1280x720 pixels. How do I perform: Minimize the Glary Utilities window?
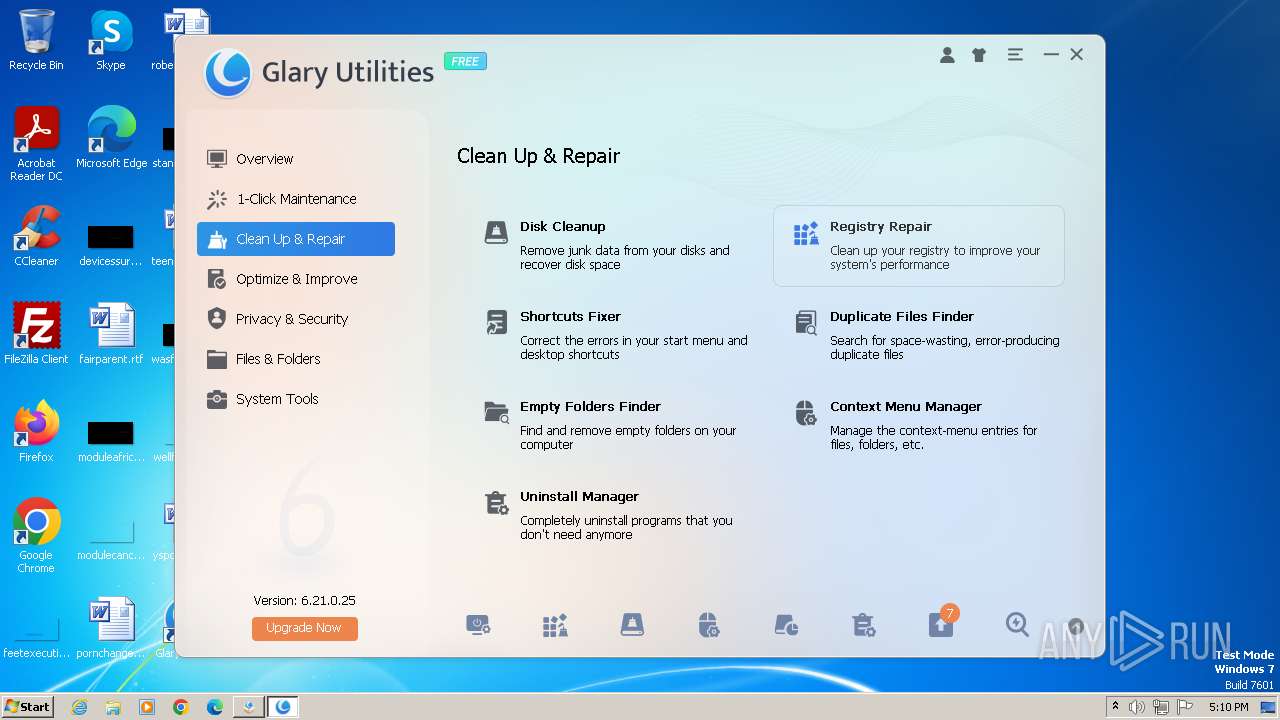pyautogui.click(x=1051, y=55)
